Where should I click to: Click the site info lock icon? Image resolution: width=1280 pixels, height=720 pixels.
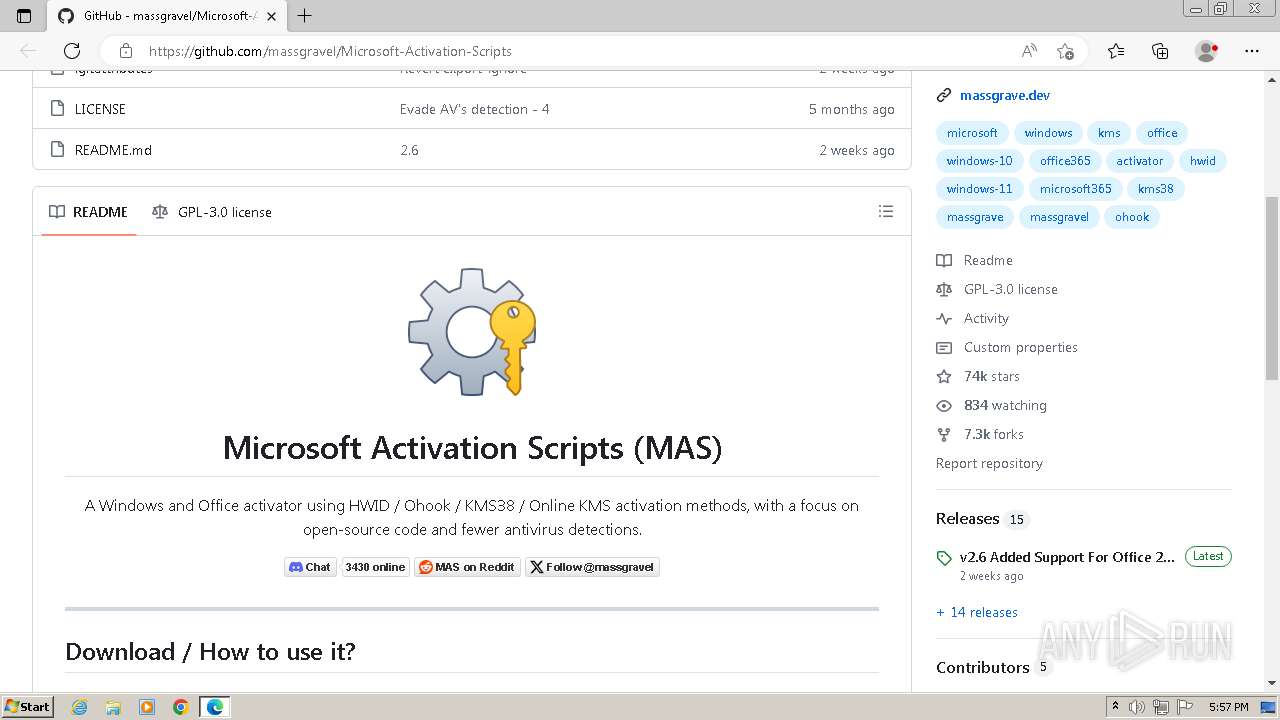(x=125, y=51)
